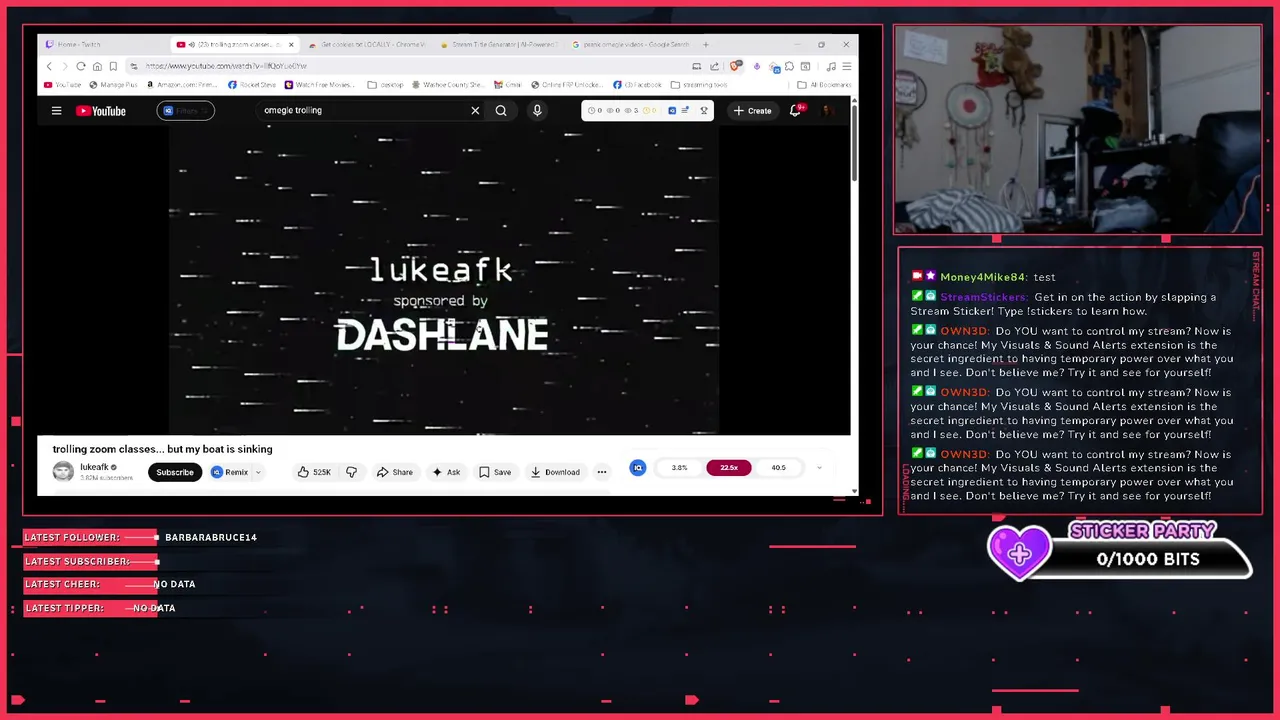Click the browser forward arrow
The image size is (1280, 720).
[65, 66]
